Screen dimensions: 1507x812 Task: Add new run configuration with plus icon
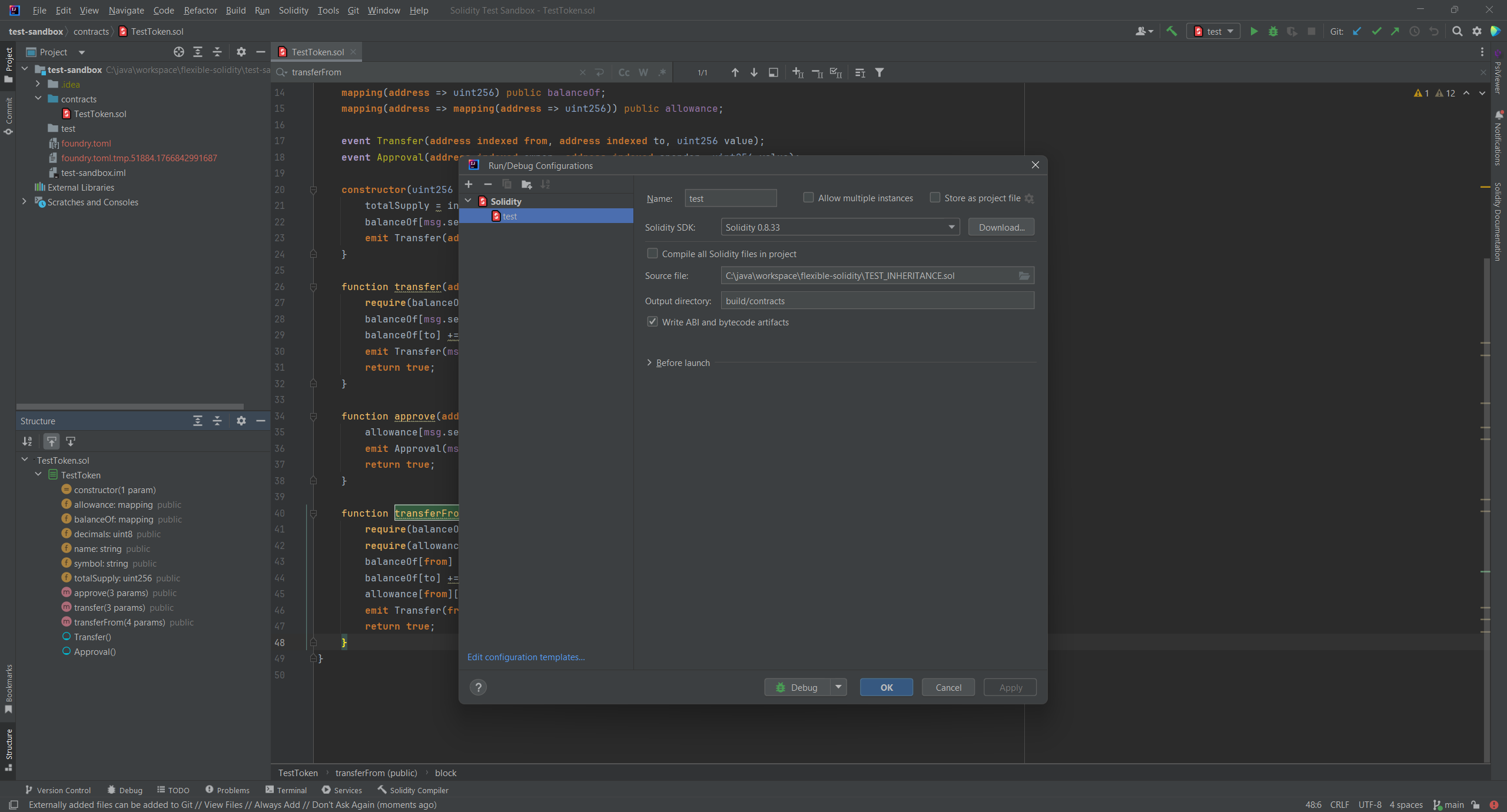click(x=469, y=184)
